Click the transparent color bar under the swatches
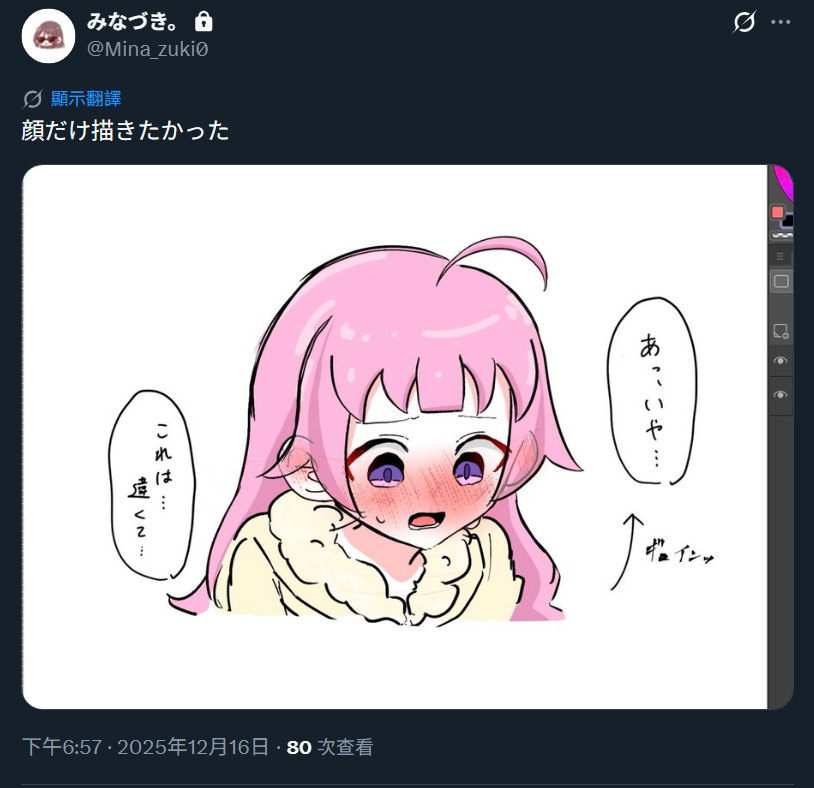Viewport: 814px width, 788px height. click(x=782, y=236)
